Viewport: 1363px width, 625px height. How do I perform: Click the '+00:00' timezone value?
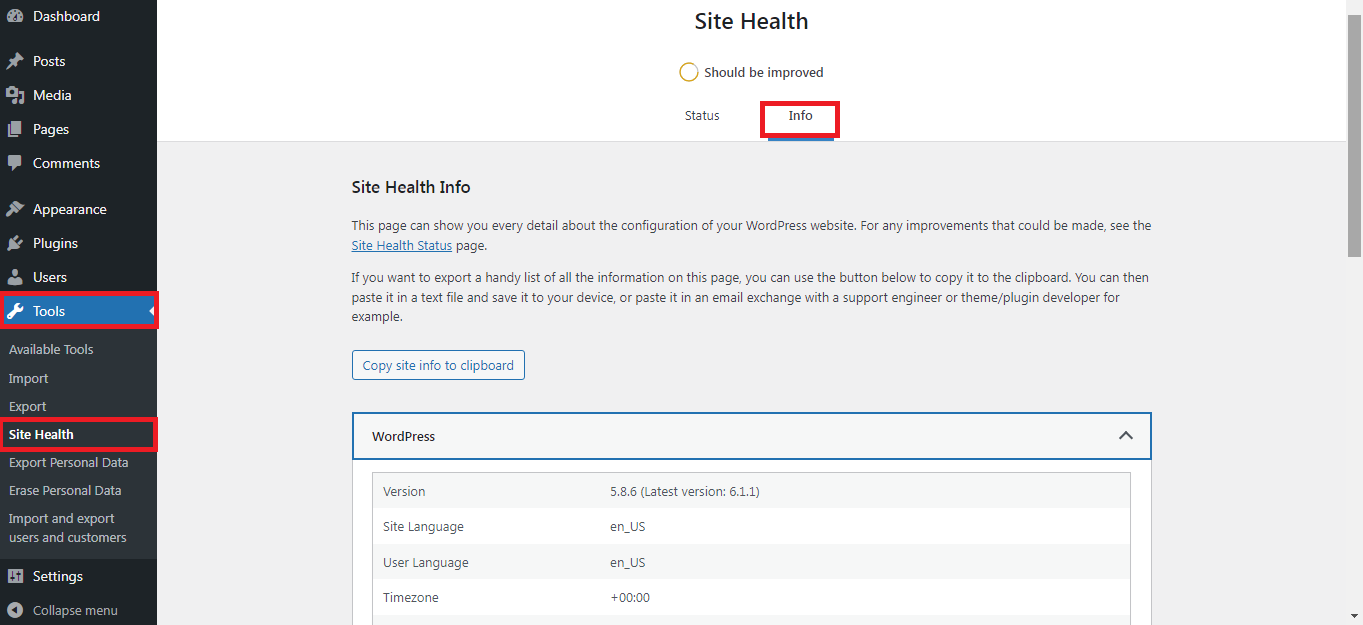(630, 597)
